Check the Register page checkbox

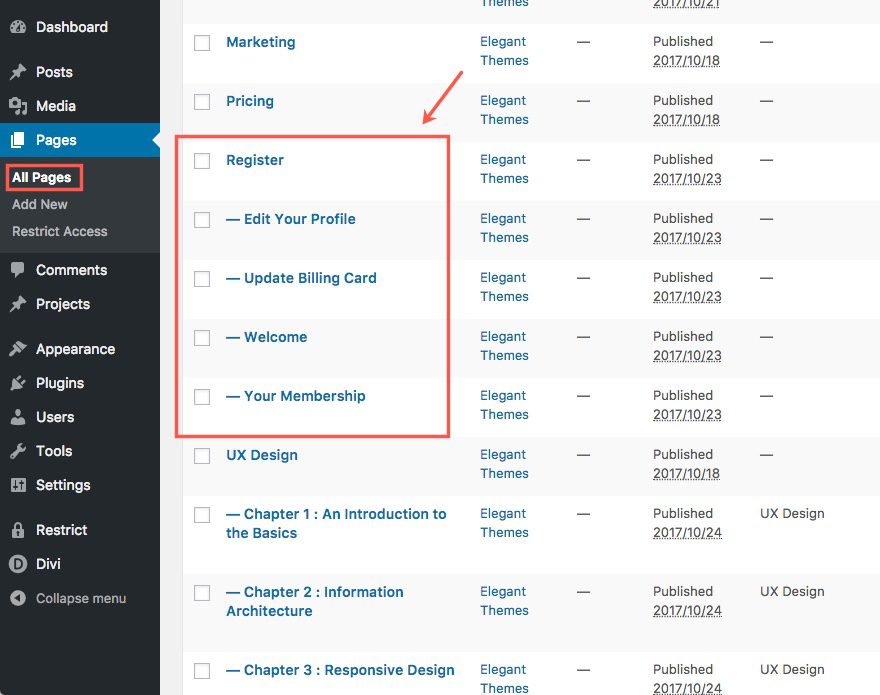point(202,161)
